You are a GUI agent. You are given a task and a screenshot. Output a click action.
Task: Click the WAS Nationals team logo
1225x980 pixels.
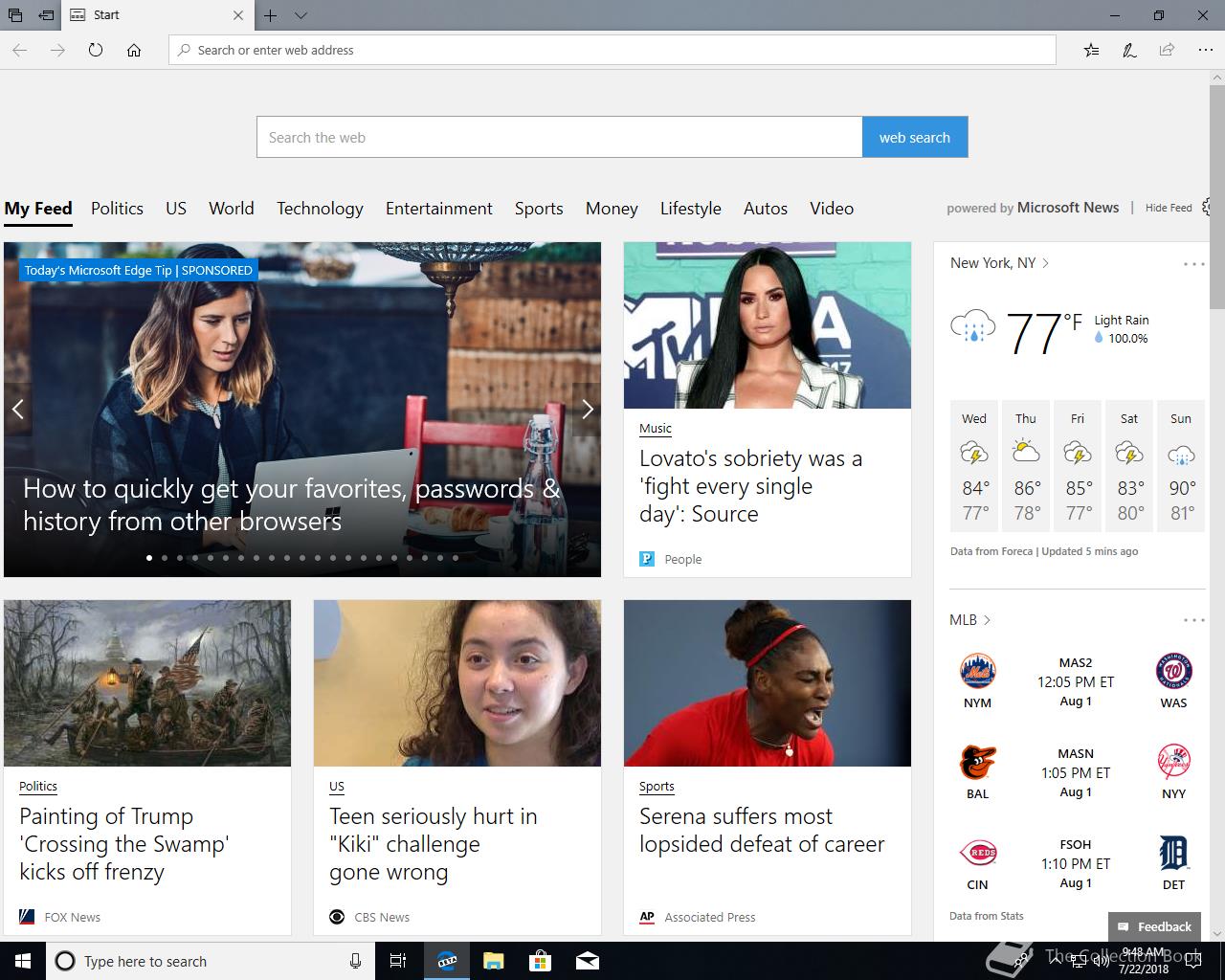(1173, 671)
